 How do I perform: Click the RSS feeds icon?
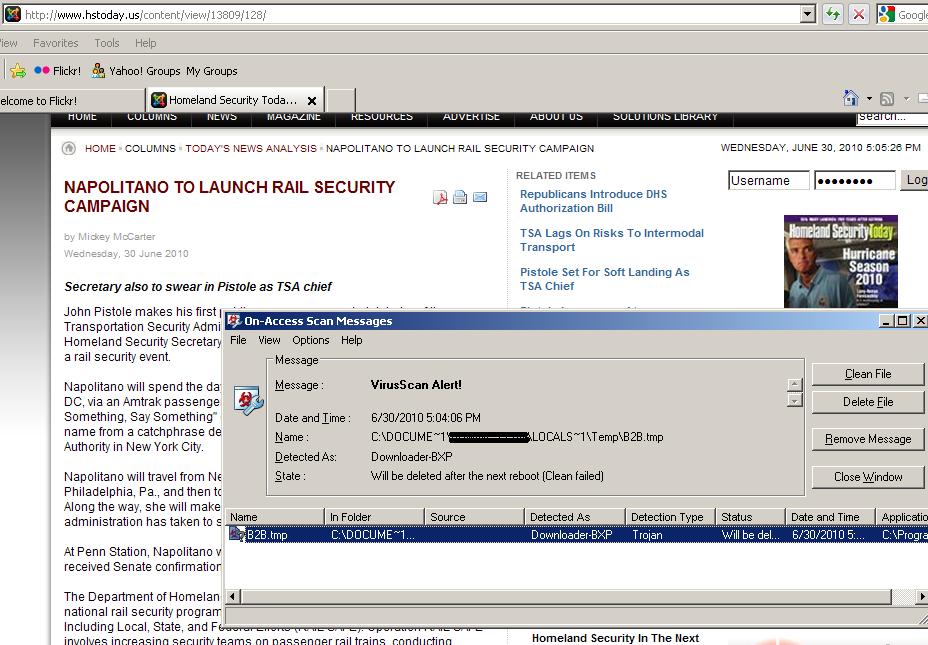887,98
